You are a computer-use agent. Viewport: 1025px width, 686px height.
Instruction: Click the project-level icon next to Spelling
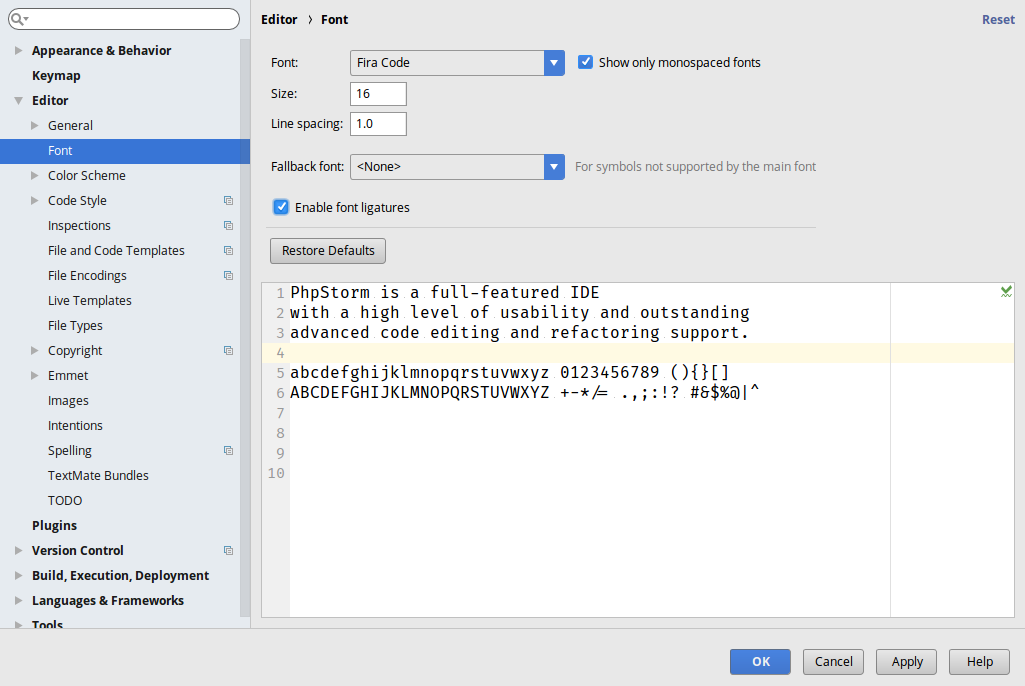click(x=228, y=451)
